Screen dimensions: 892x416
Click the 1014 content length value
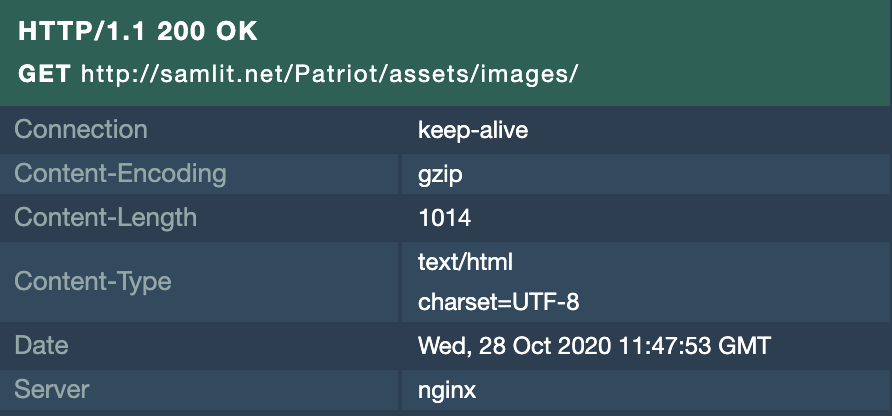click(x=444, y=218)
